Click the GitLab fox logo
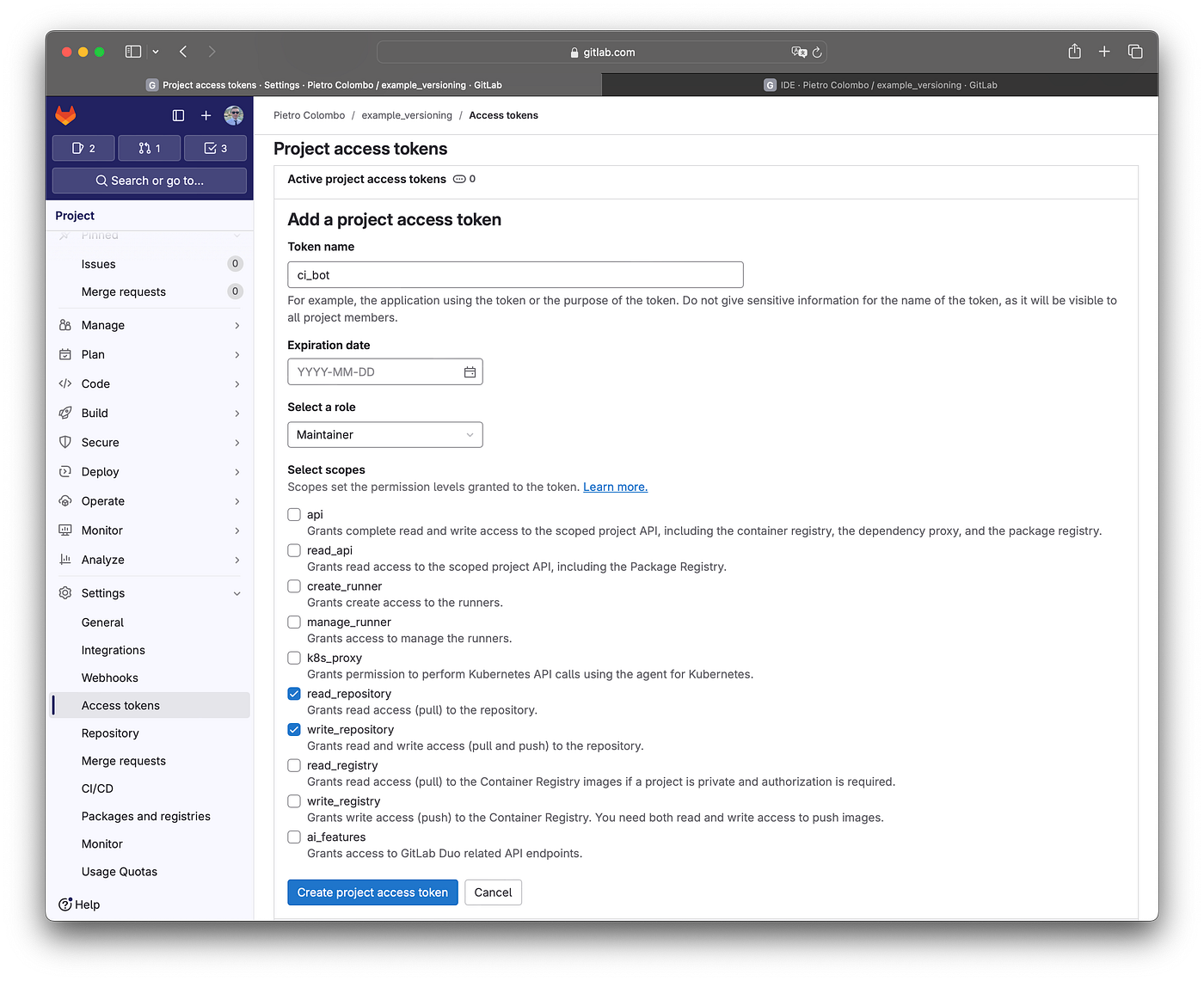Image resolution: width=1204 pixels, height=981 pixels. click(x=65, y=115)
